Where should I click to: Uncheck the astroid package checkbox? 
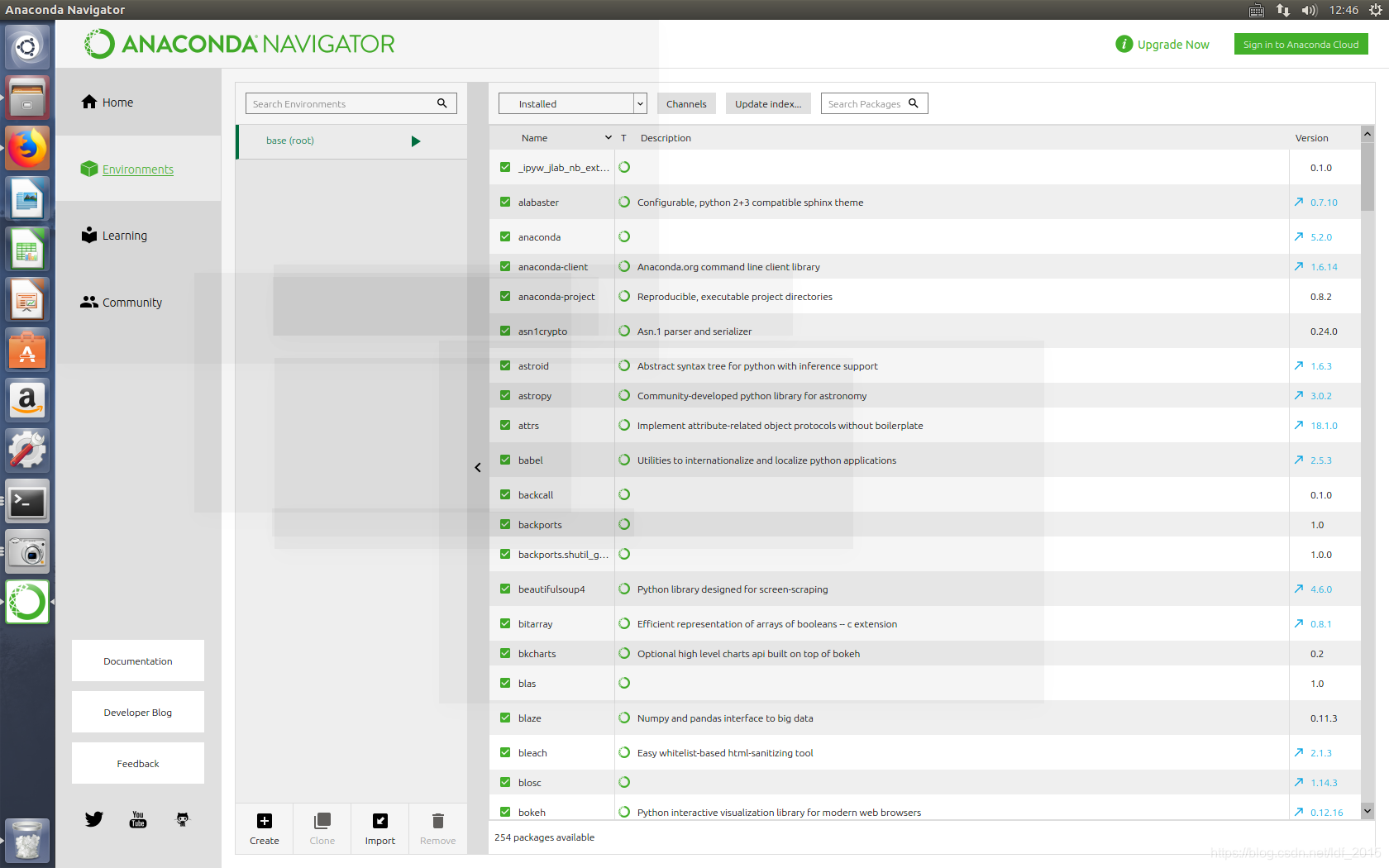[x=505, y=365]
